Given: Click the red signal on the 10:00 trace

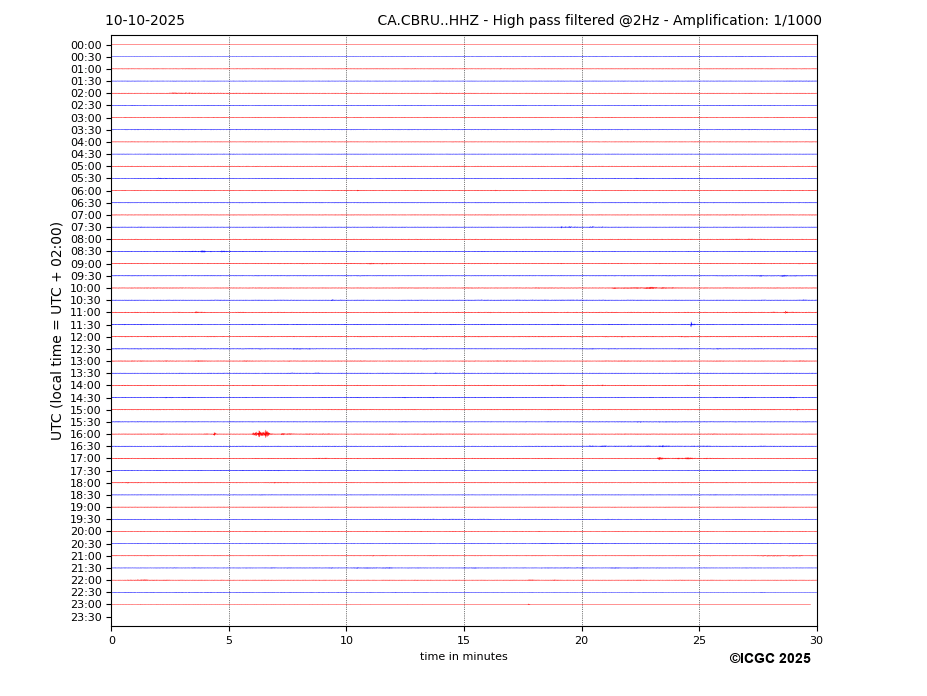Looking at the screenshot, I should pyautogui.click(x=648, y=288).
